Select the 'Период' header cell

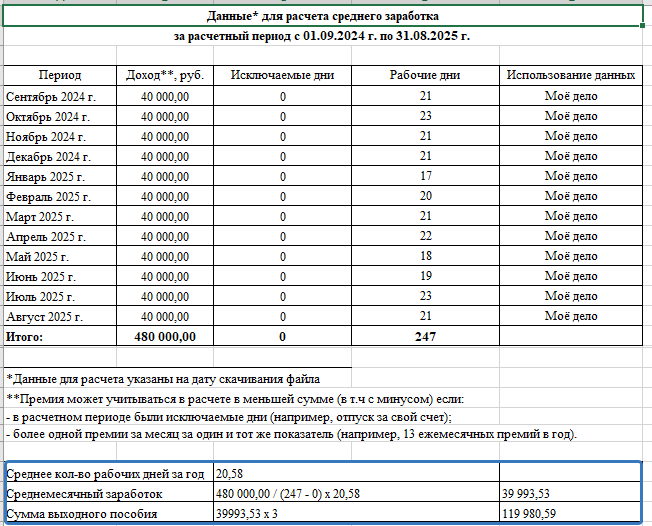click(60, 75)
